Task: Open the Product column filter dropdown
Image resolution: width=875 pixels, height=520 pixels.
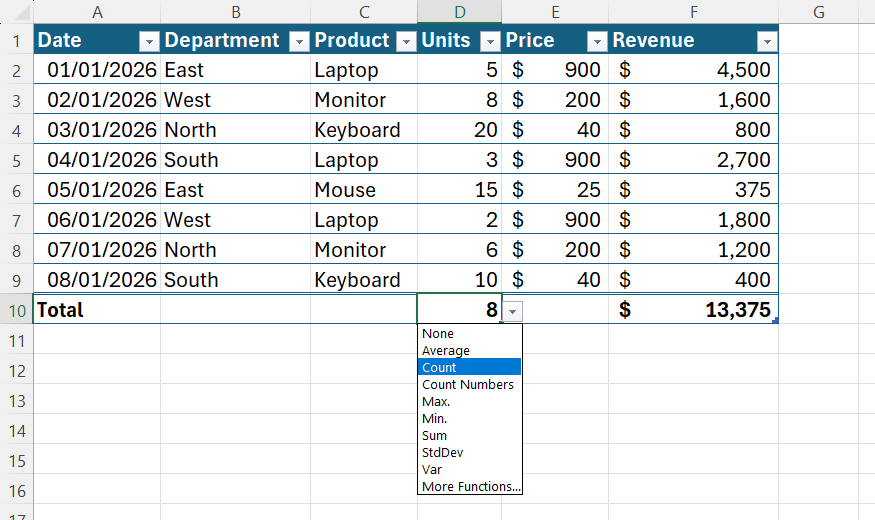Action: 406,41
